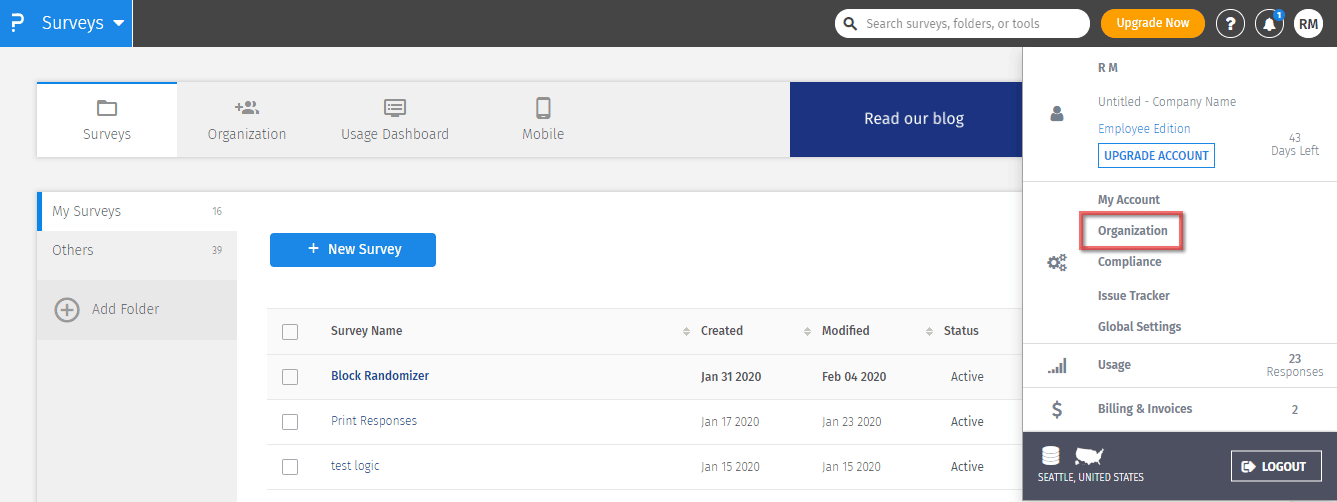The height and width of the screenshot is (502, 1337).
Task: Click the United States map icon
Action: [1088, 456]
